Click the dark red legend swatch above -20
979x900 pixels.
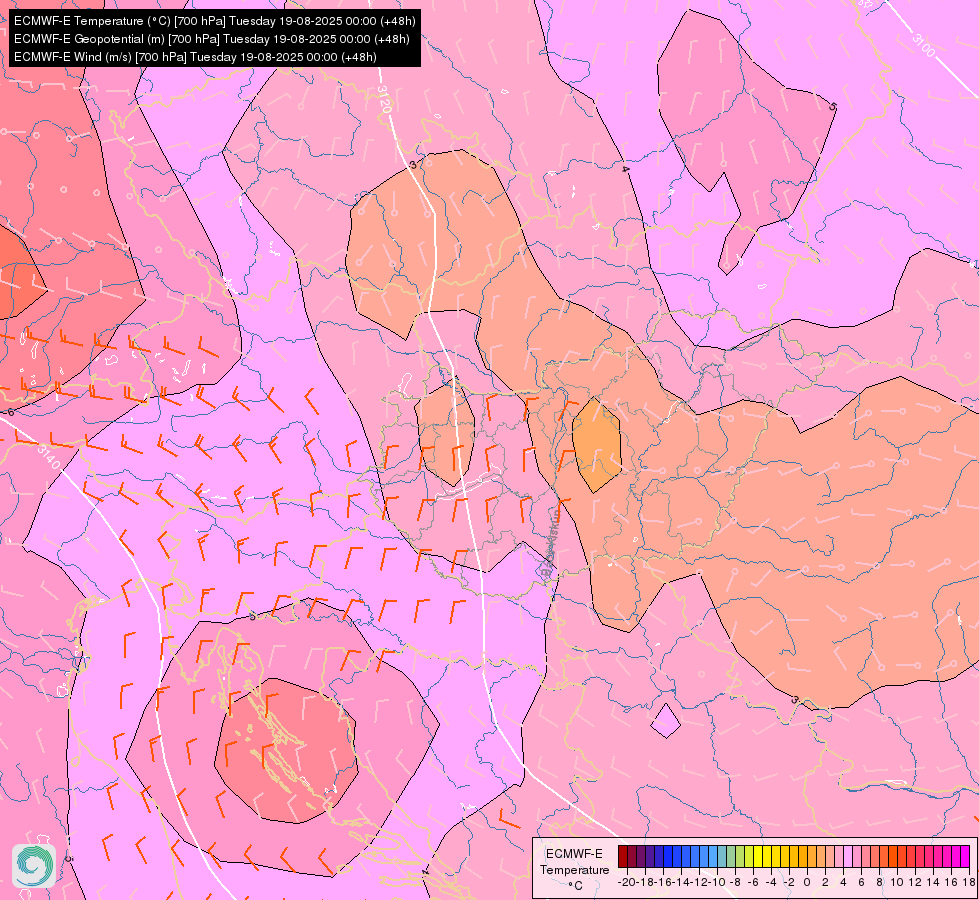pyautogui.click(x=622, y=856)
